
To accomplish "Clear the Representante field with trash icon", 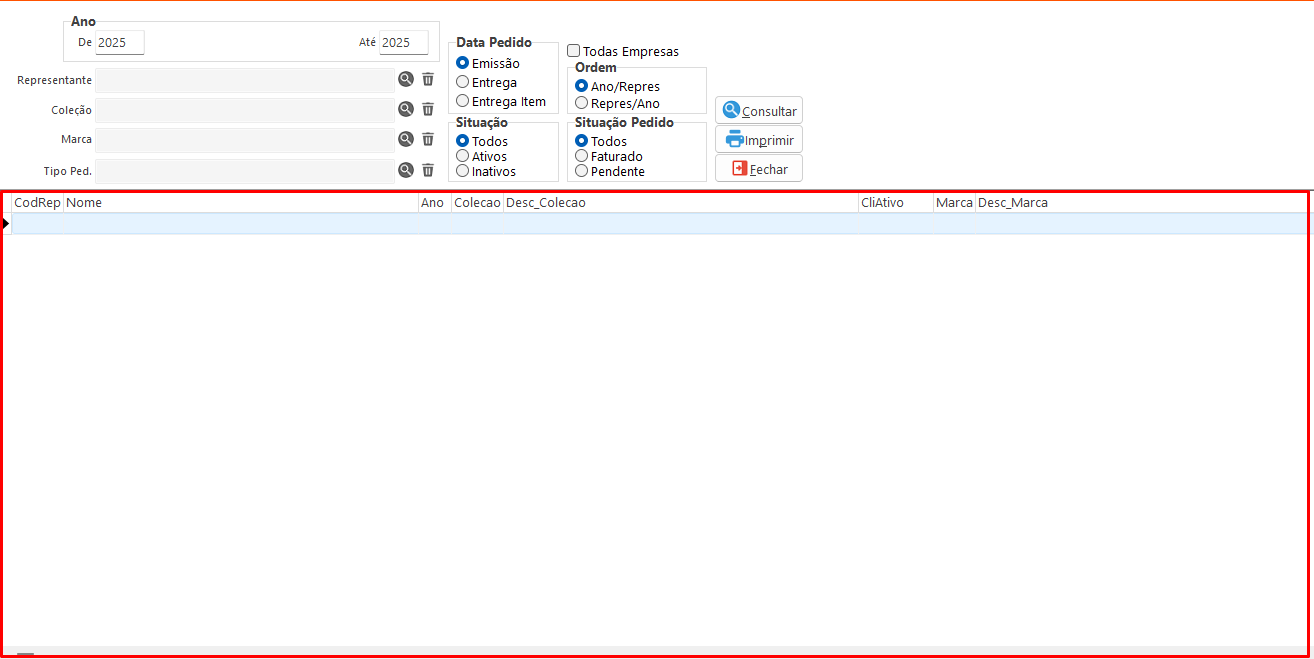I will 428,80.
